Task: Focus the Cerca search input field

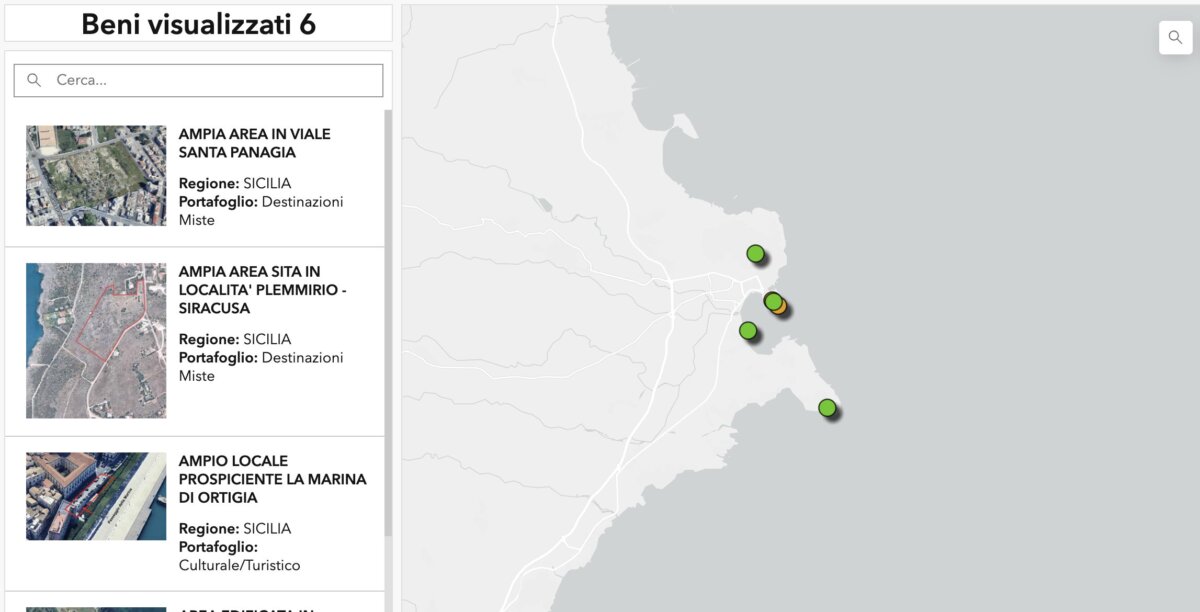Action: (x=198, y=80)
